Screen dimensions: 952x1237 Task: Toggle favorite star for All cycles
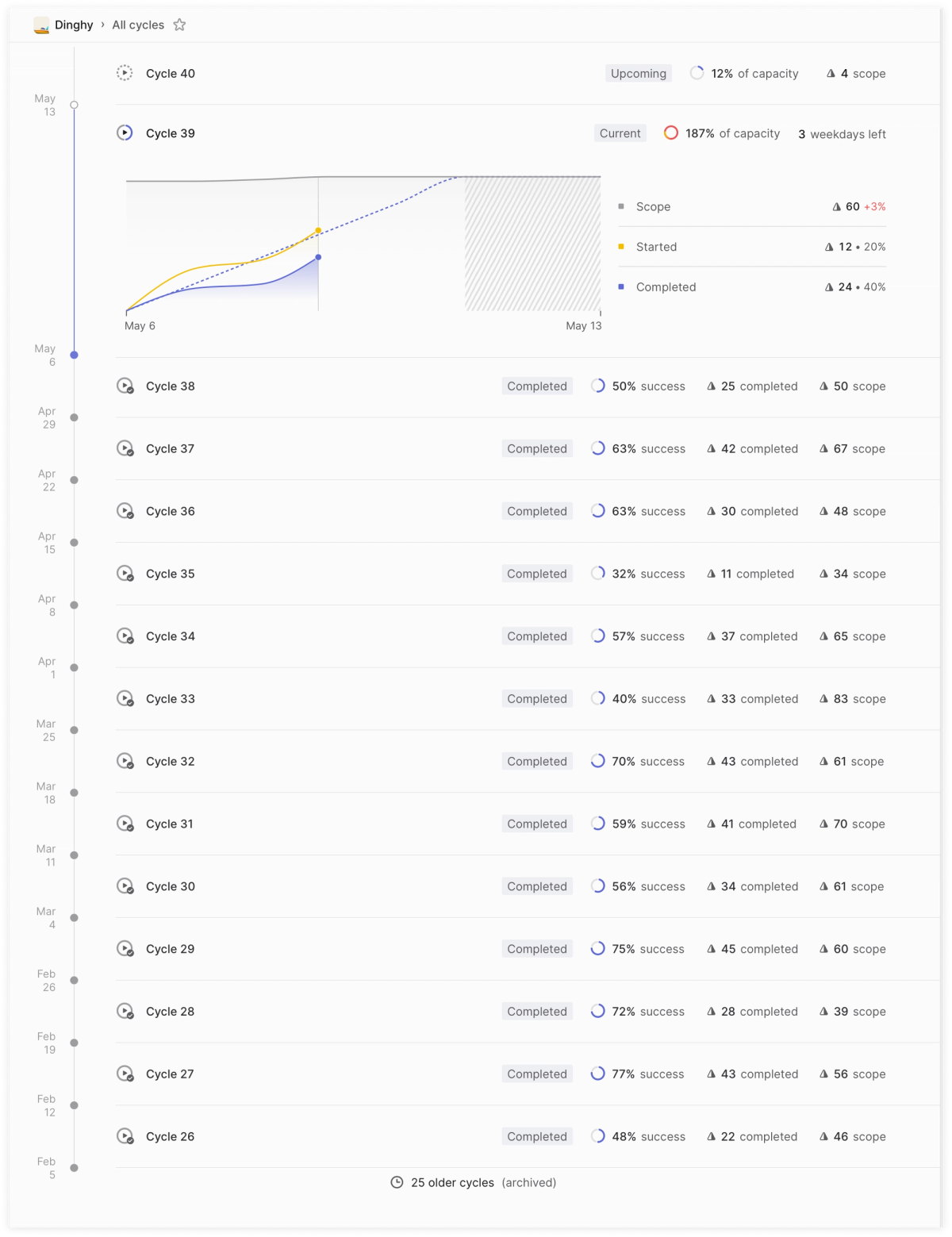[179, 25]
